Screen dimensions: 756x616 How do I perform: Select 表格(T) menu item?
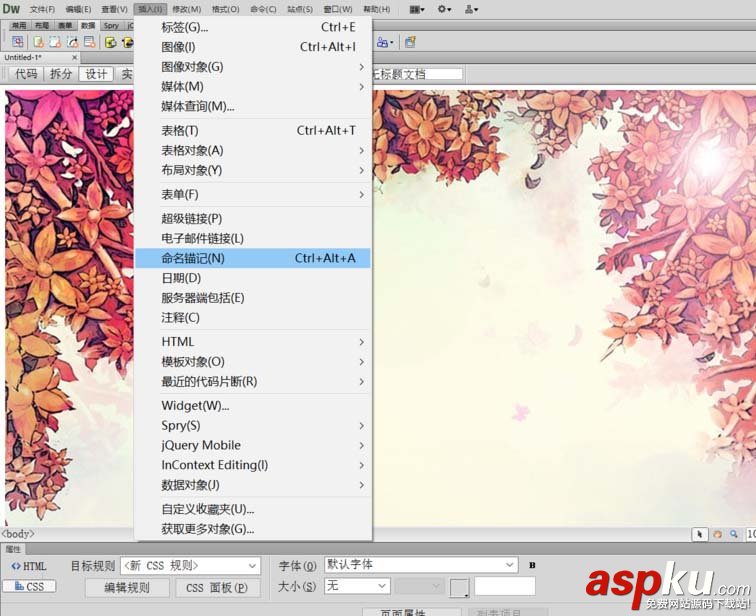pos(253,131)
